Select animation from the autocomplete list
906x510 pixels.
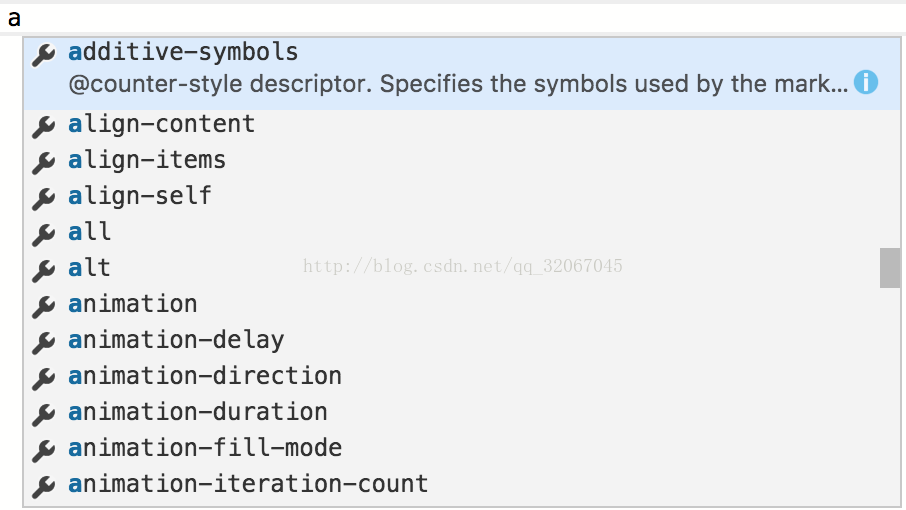click(x=462, y=304)
